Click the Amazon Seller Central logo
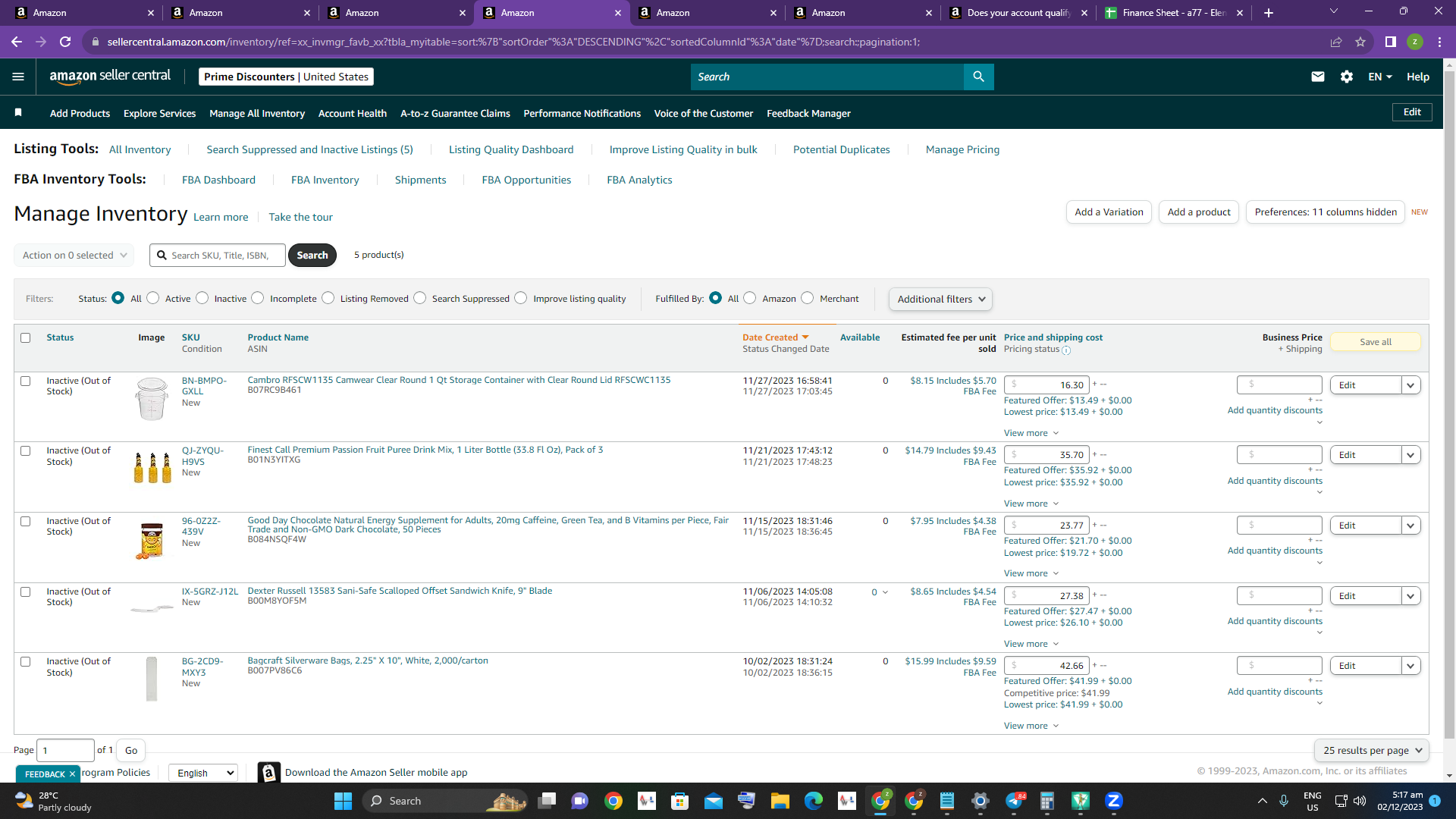1456x819 pixels. pyautogui.click(x=110, y=76)
